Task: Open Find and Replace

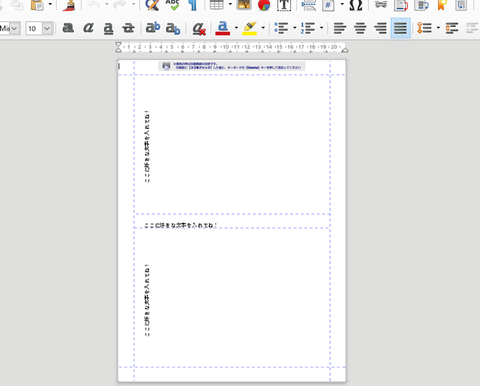Action: click(x=152, y=5)
